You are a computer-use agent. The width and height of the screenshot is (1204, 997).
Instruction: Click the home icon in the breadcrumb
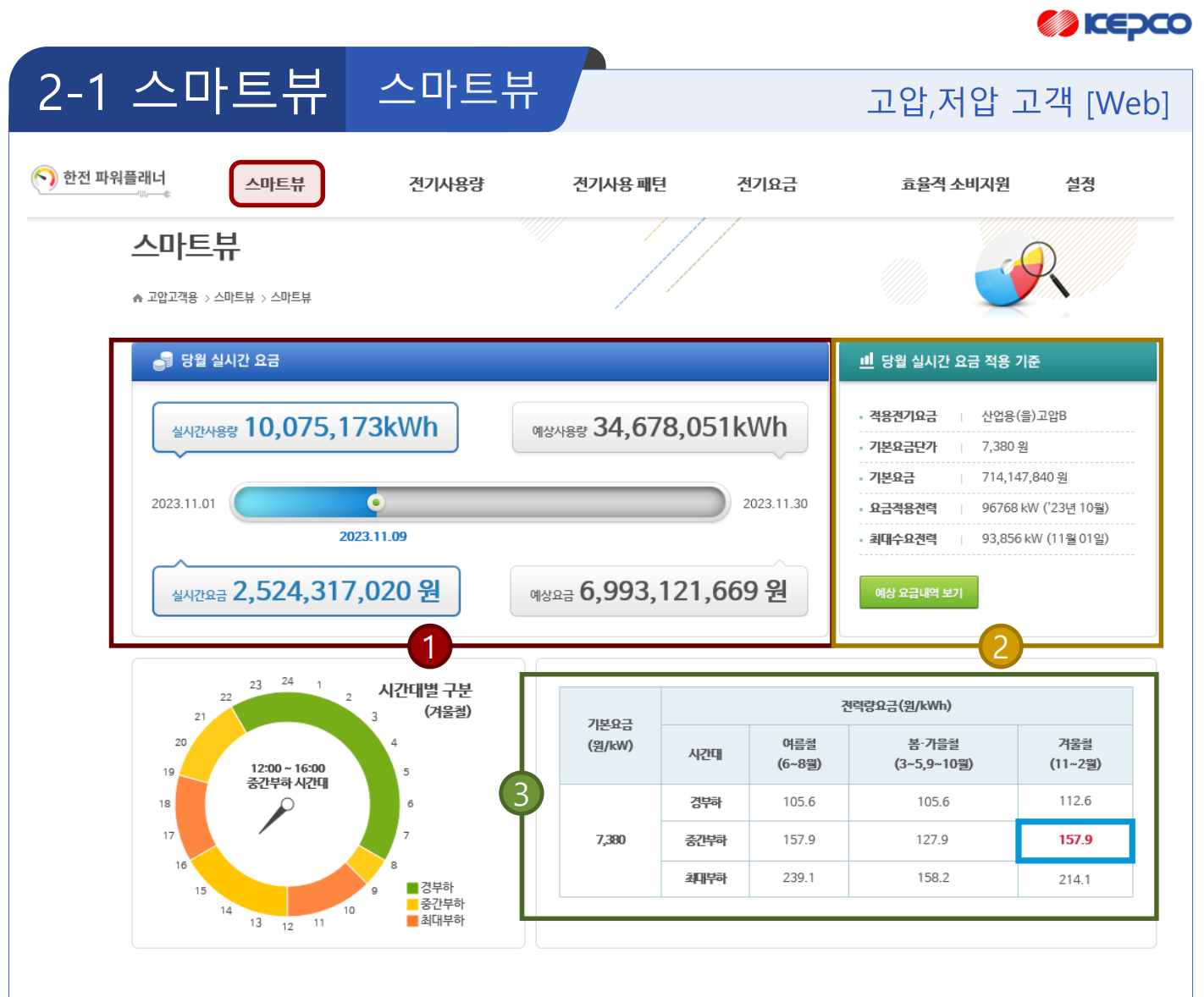pyautogui.click(x=138, y=297)
